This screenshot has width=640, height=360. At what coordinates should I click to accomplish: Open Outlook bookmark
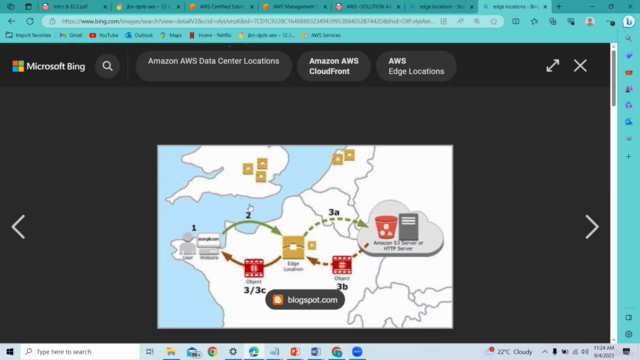point(139,35)
